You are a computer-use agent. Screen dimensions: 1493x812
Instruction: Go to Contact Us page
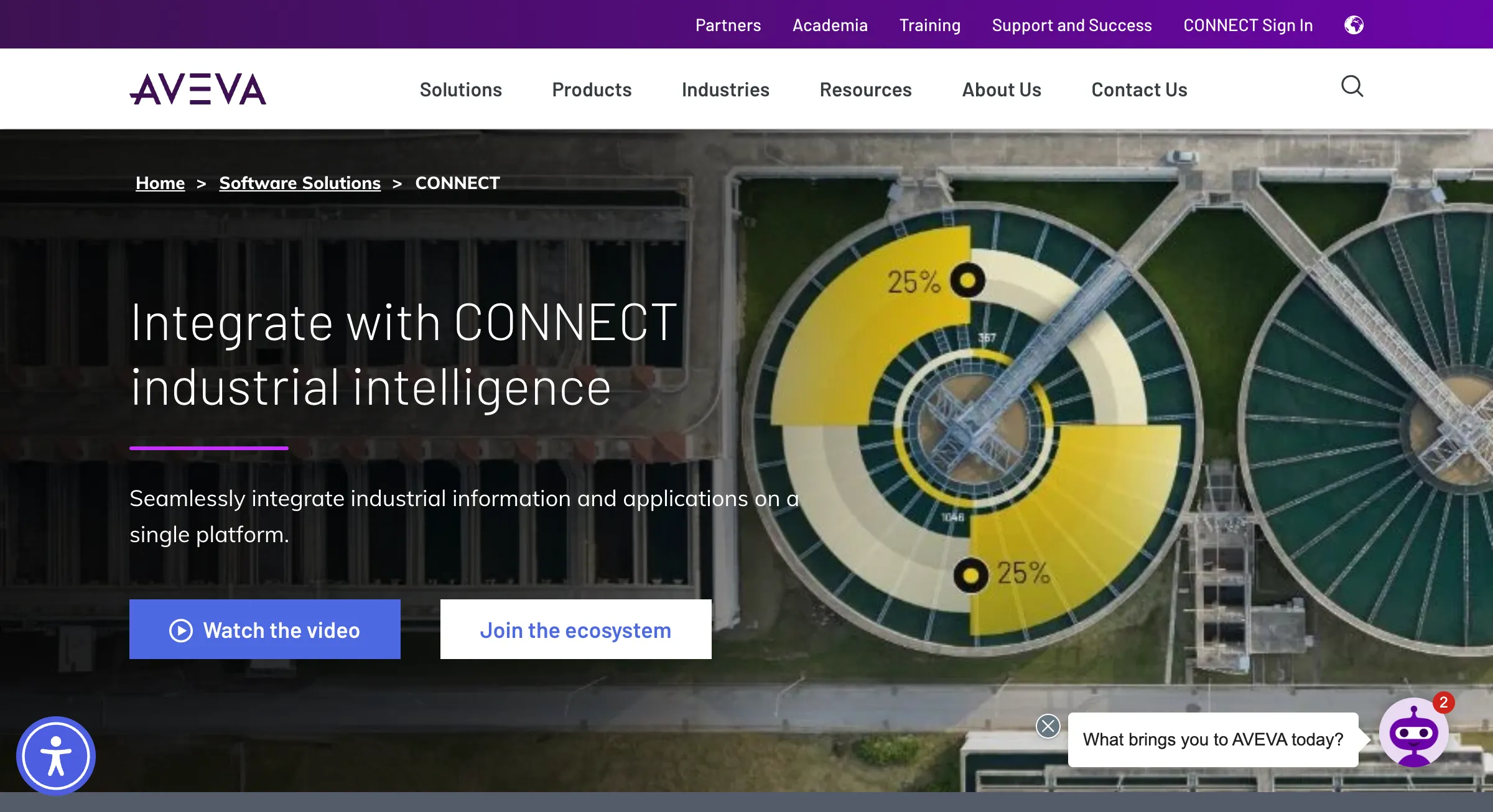coord(1139,90)
